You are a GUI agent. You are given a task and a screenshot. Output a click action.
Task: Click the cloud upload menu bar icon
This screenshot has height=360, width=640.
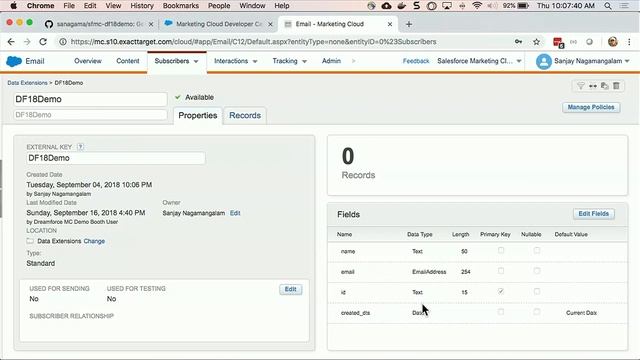[x=386, y=6]
